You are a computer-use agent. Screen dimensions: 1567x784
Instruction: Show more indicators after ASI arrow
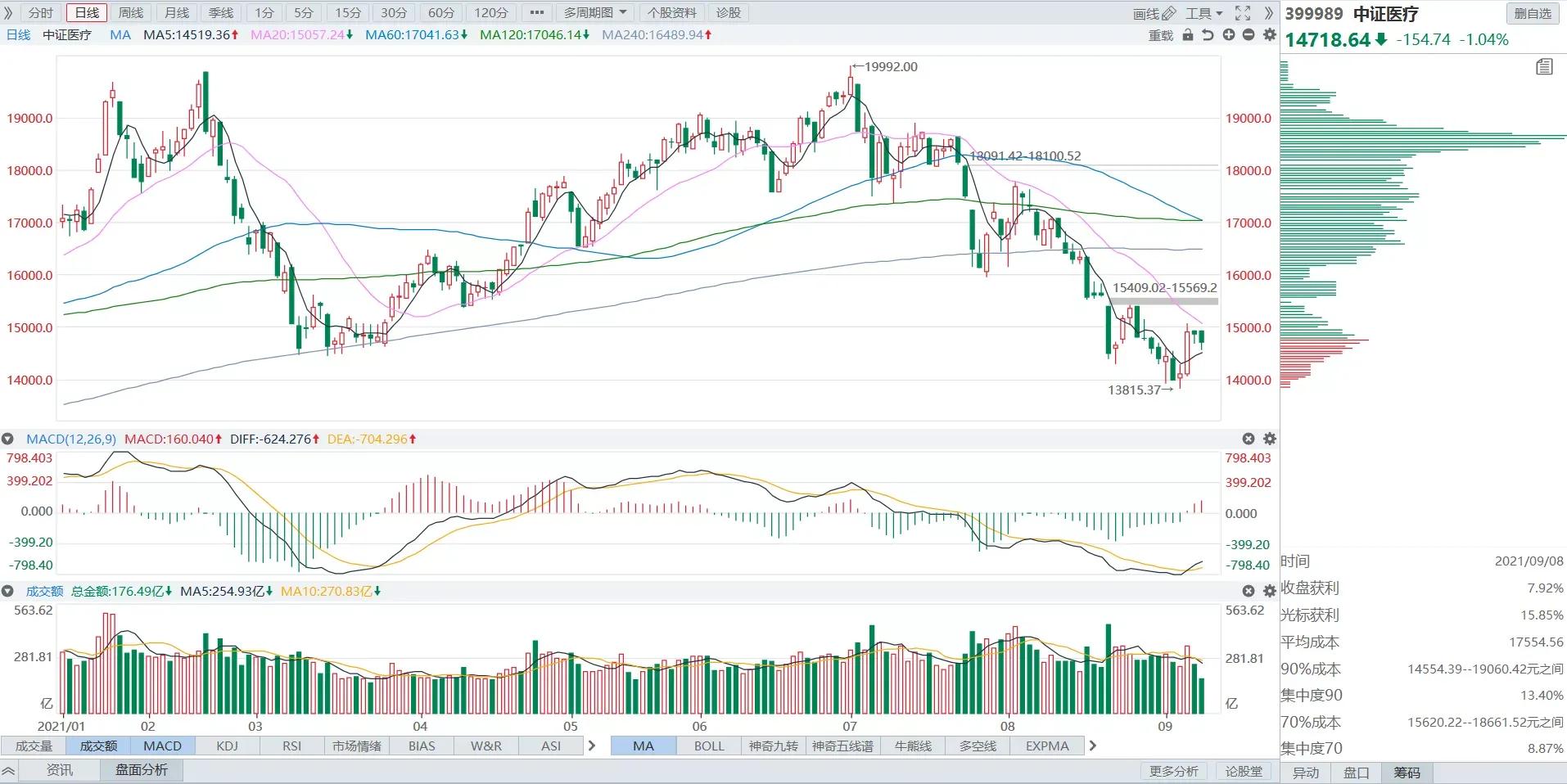pyautogui.click(x=592, y=746)
